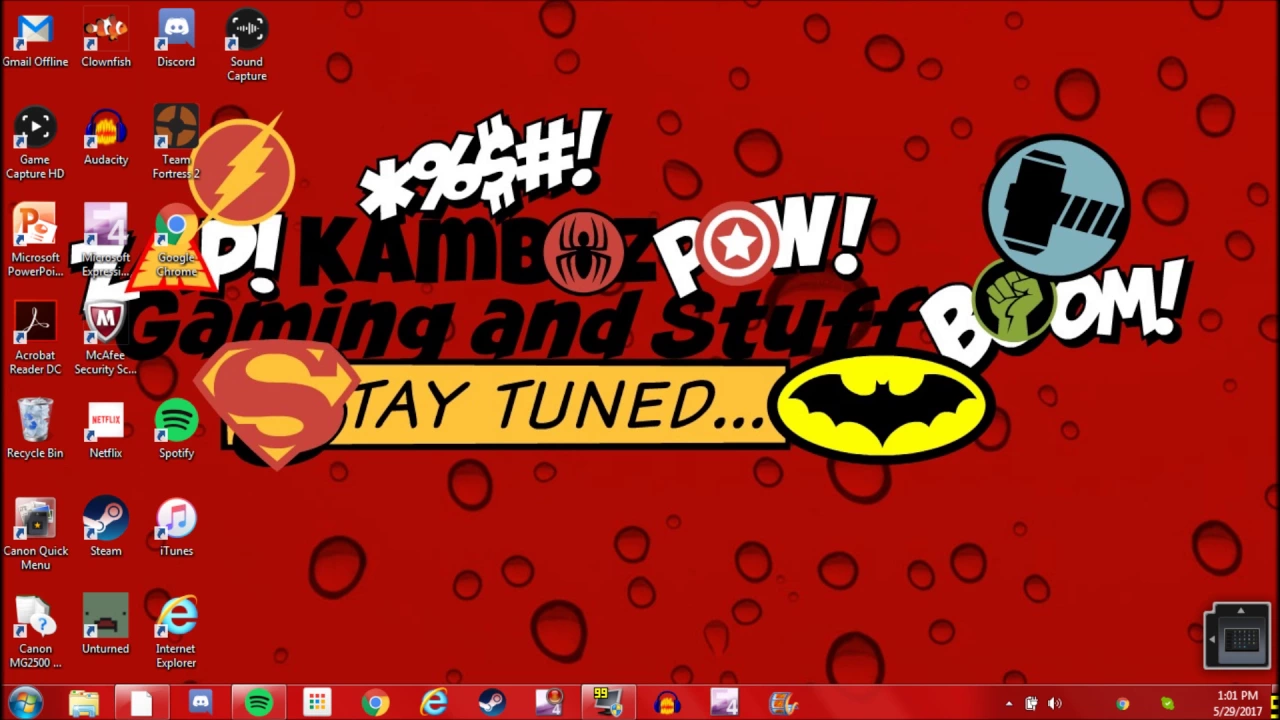Select the Netflix desktop shortcut
The height and width of the screenshot is (720, 1280).
pyautogui.click(x=105, y=430)
